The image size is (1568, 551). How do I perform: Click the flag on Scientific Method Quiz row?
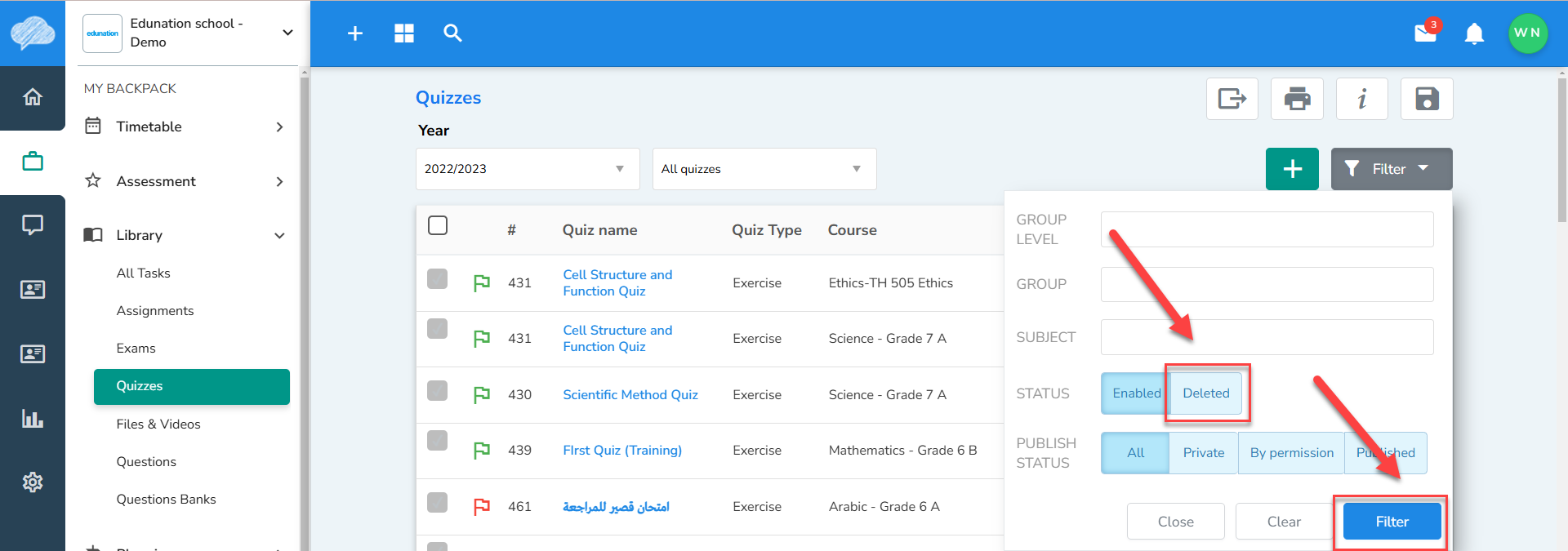point(482,395)
